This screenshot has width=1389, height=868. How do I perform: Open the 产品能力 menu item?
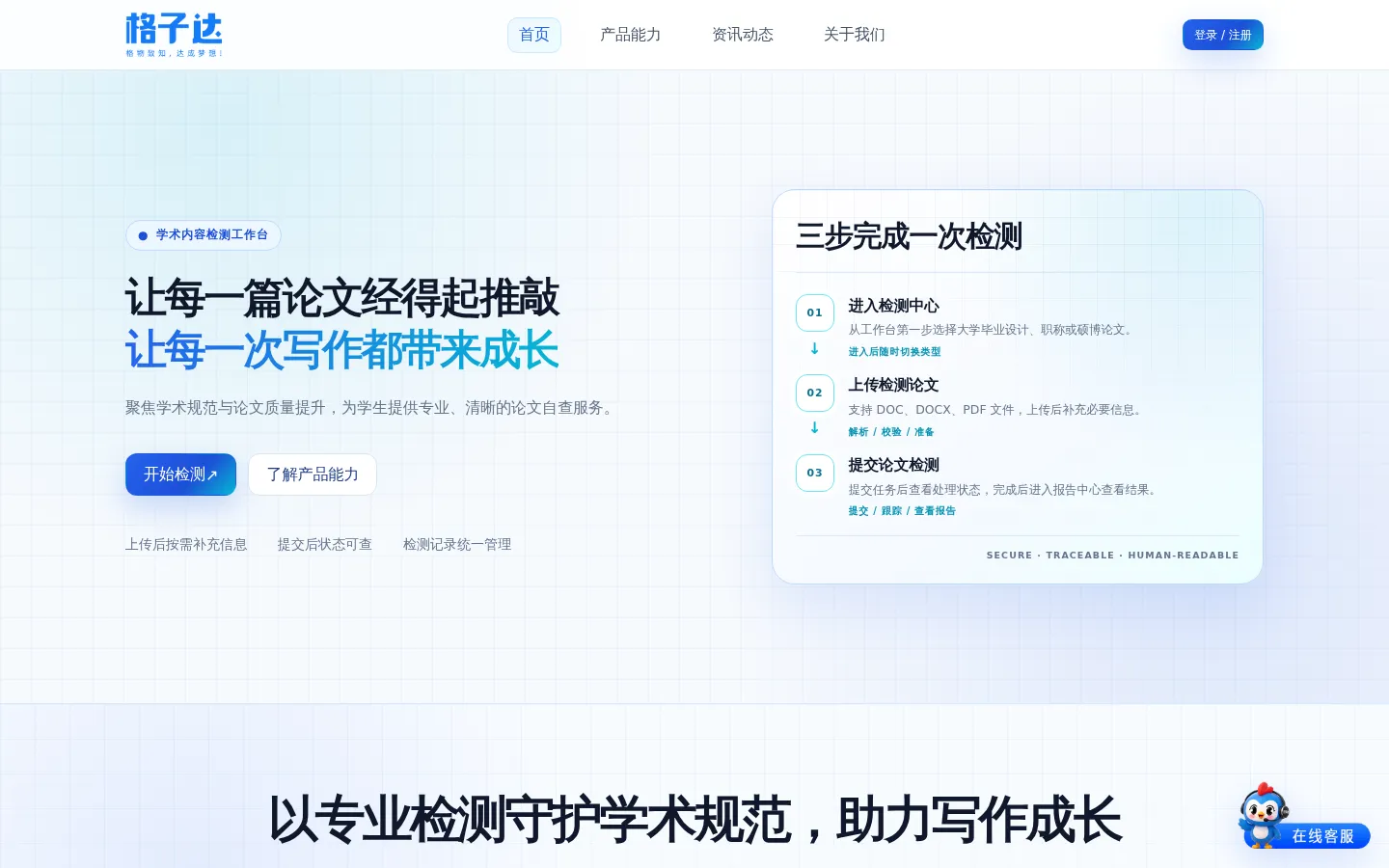coord(631,35)
